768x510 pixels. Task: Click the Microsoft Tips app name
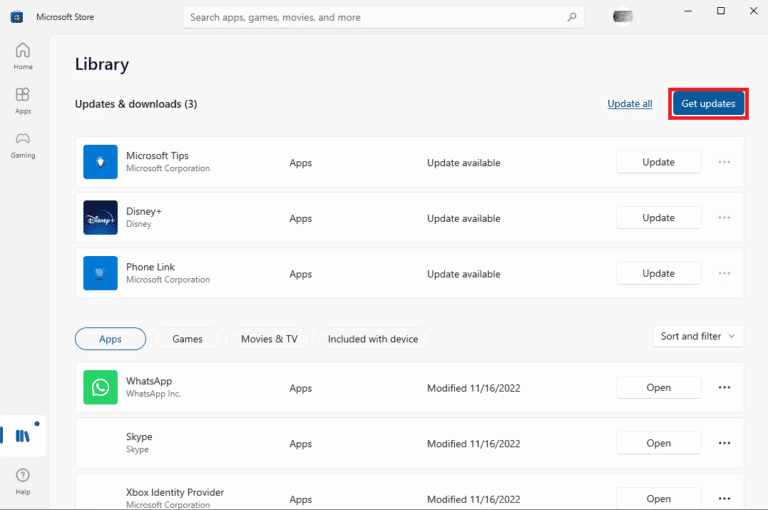tap(157, 155)
